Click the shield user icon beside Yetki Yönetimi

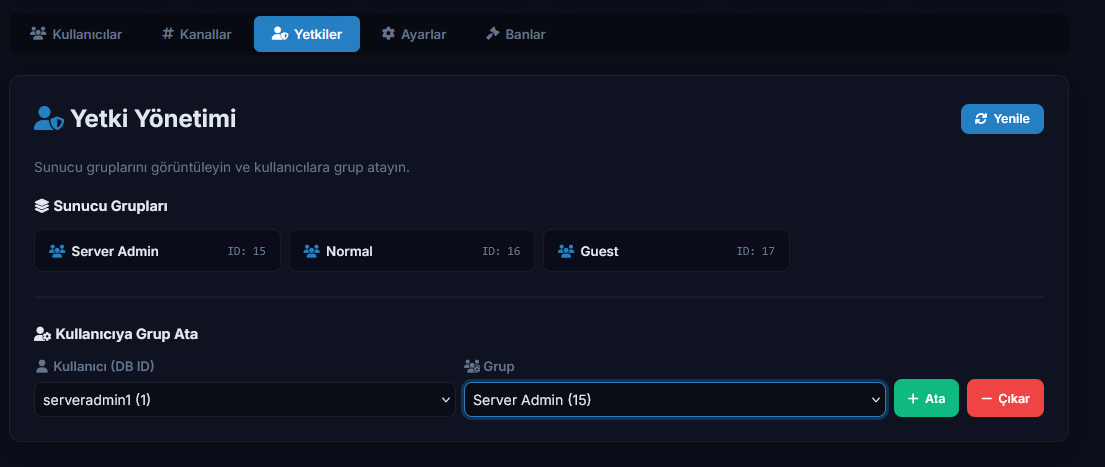49,118
